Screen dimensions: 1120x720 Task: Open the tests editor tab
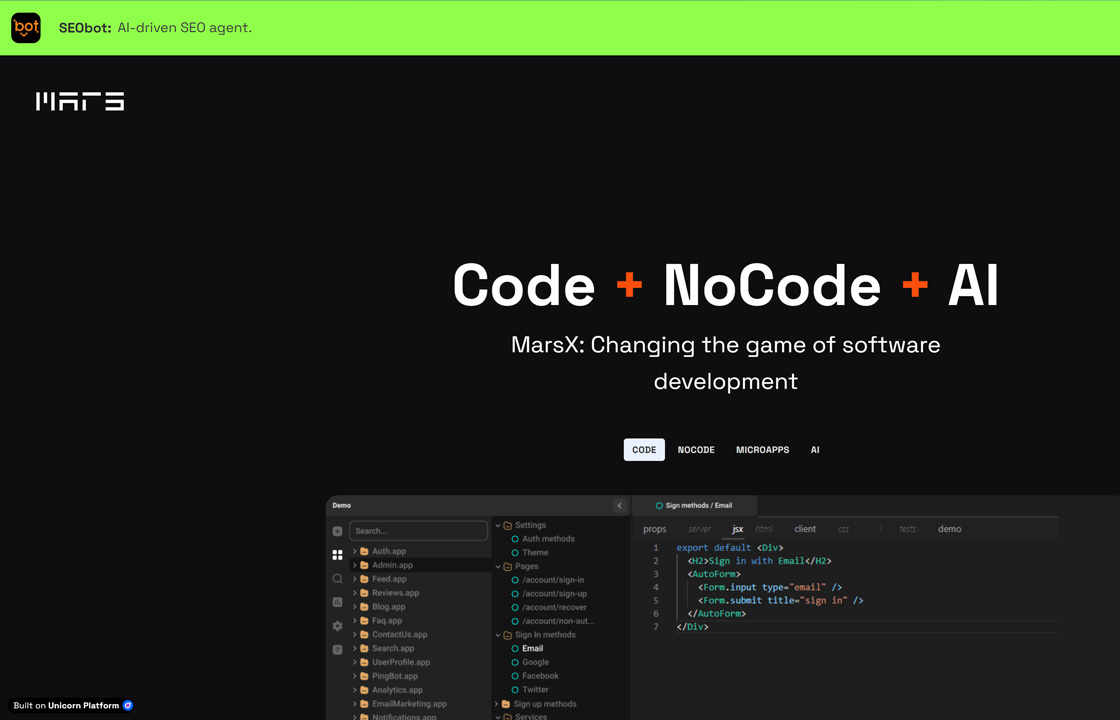click(x=908, y=529)
